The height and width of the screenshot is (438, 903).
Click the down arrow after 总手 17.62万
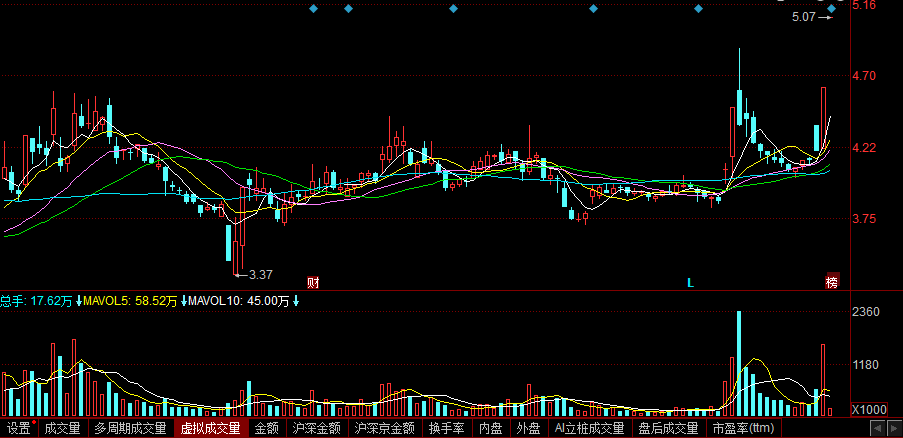[78, 301]
